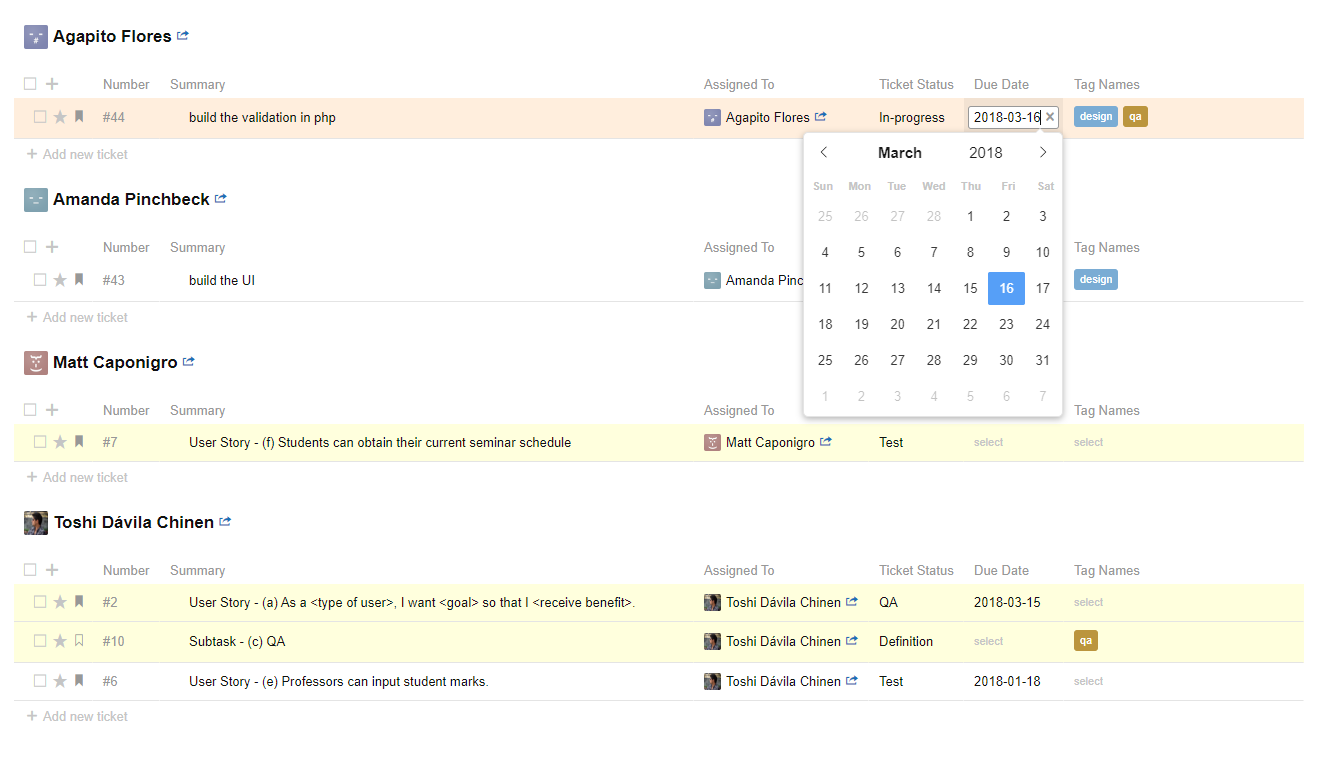Clear the due date 2018-03-16 field
This screenshot has width=1320, height=780.
pyautogui.click(x=1050, y=117)
